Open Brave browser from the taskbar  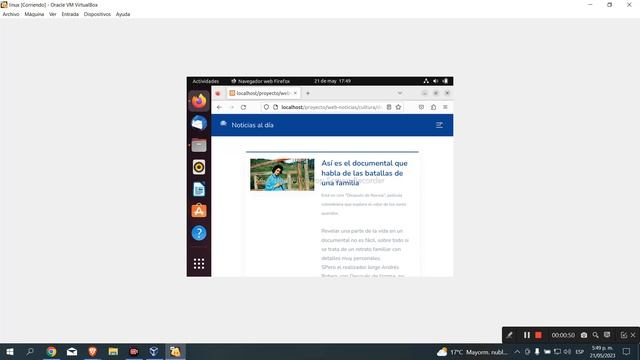coord(92,351)
